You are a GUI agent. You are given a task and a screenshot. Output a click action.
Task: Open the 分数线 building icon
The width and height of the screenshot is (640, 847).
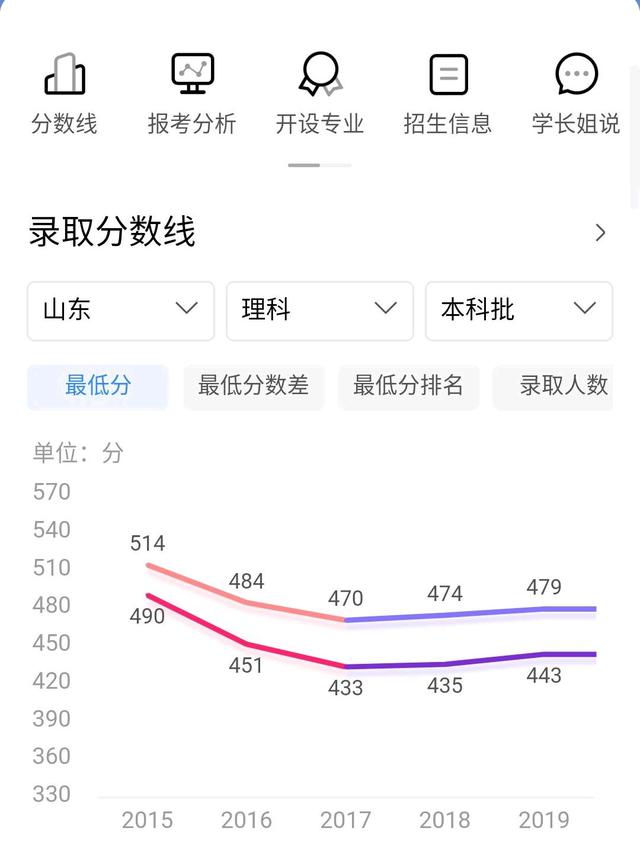65,74
